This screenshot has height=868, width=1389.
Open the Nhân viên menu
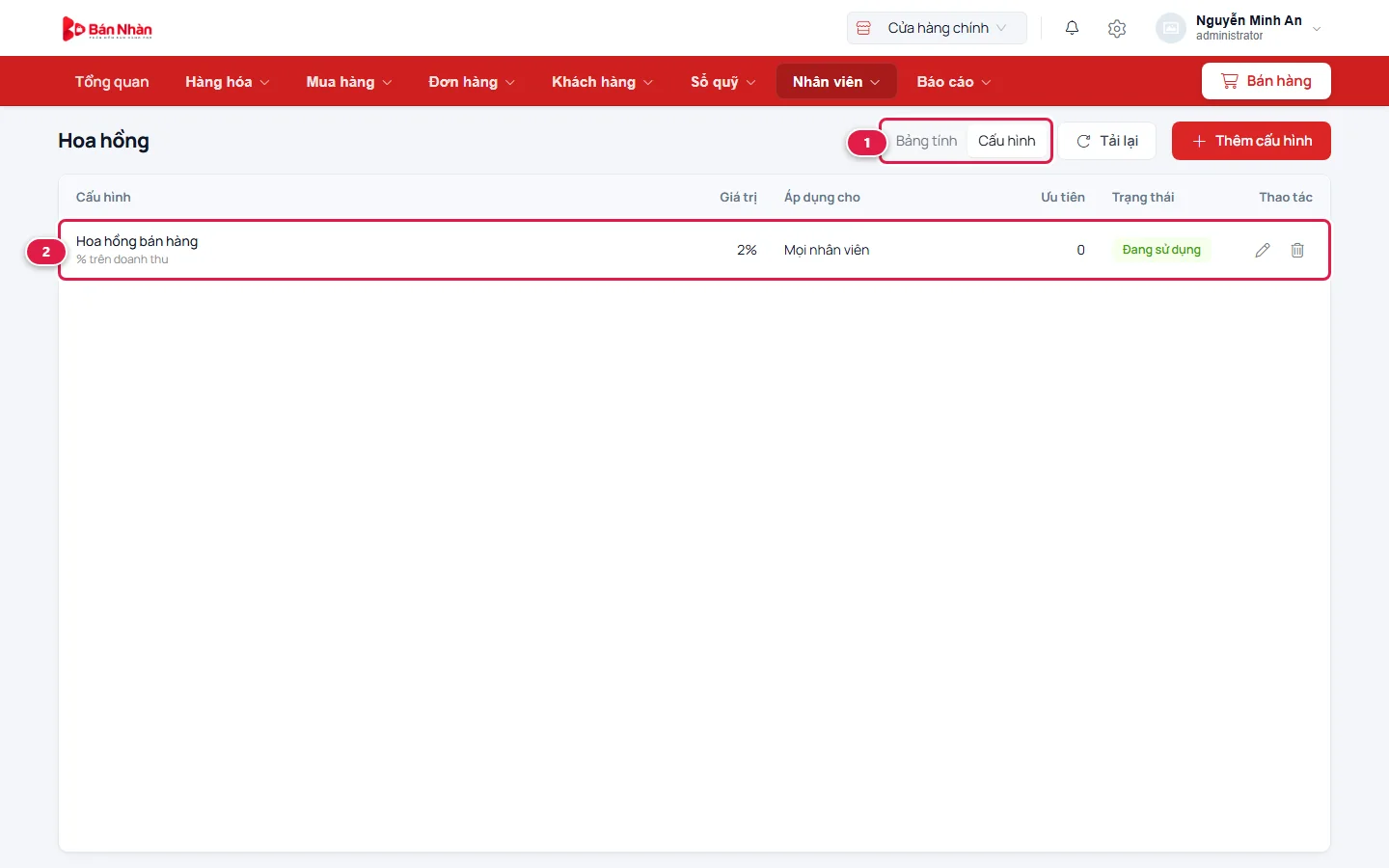click(836, 82)
